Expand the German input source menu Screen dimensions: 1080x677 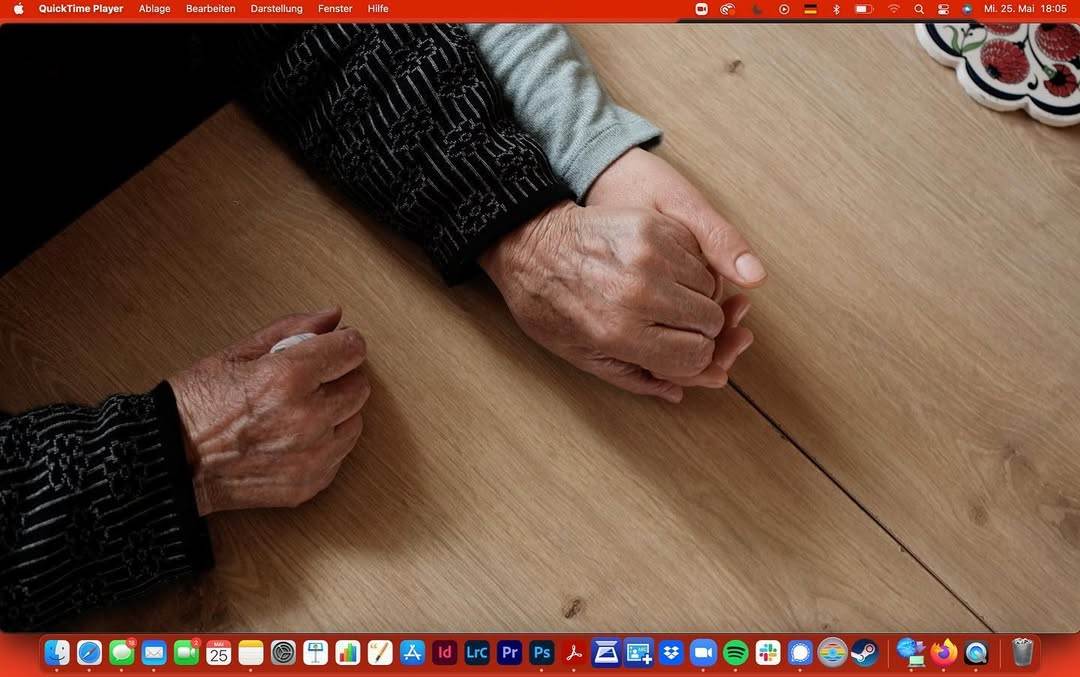[810, 9]
